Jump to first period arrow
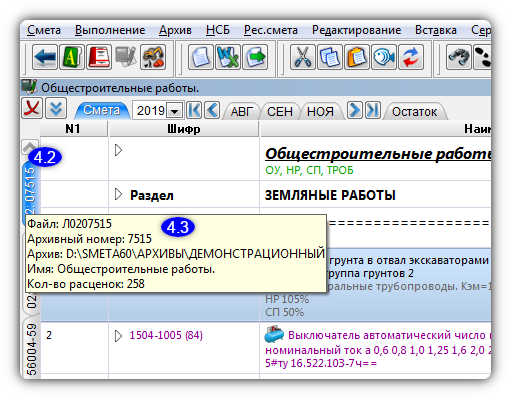The width and height of the screenshot is (511, 399). pyautogui.click(x=194, y=110)
